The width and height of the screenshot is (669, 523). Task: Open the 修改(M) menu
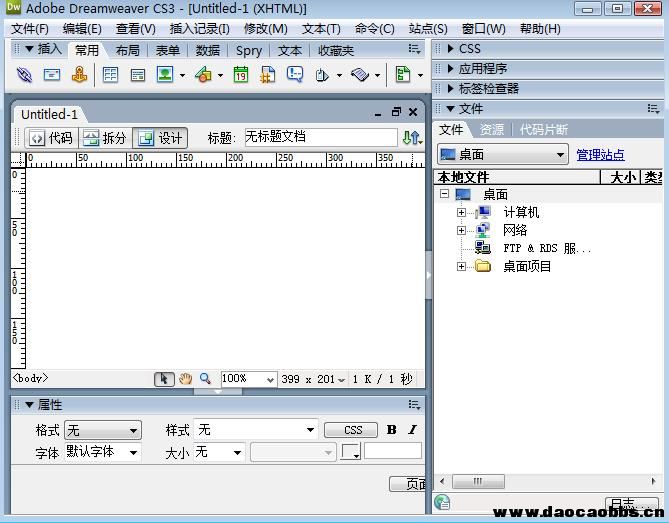(x=265, y=29)
